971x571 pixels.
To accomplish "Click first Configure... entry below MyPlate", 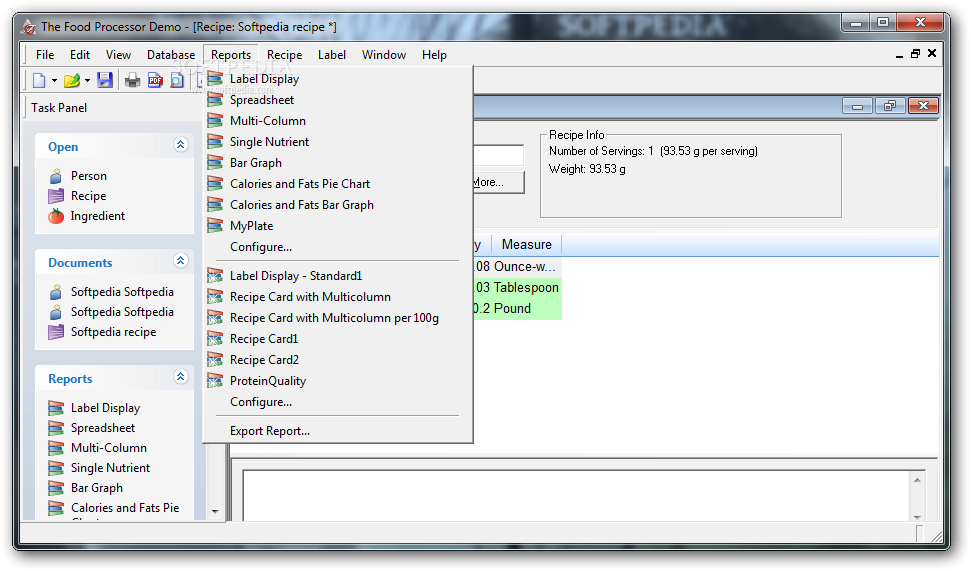I will [x=338, y=247].
